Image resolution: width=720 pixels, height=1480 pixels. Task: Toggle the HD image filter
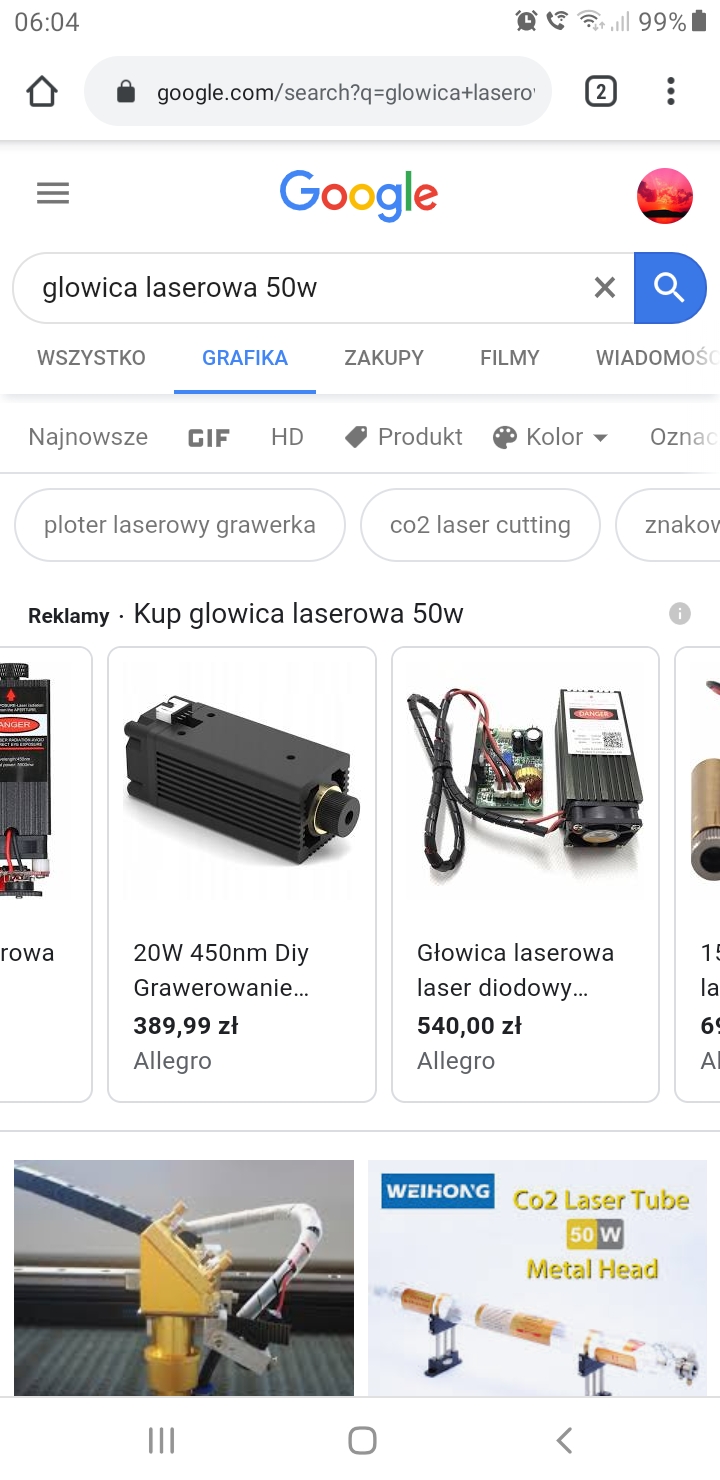coord(287,437)
